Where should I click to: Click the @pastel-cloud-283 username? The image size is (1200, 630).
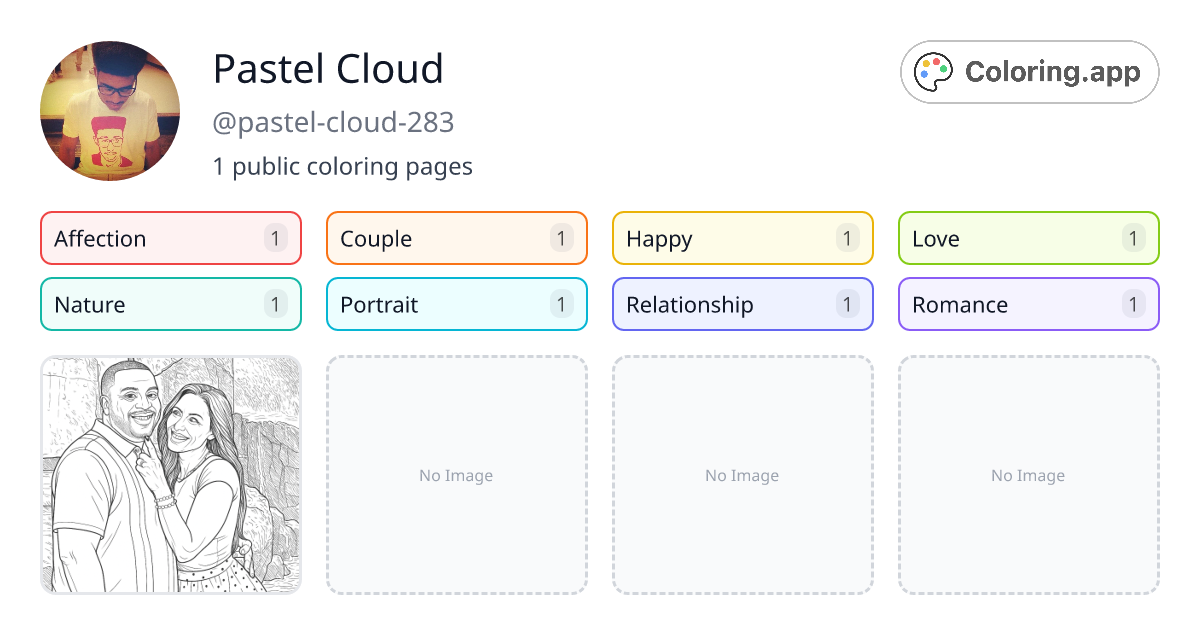(334, 122)
